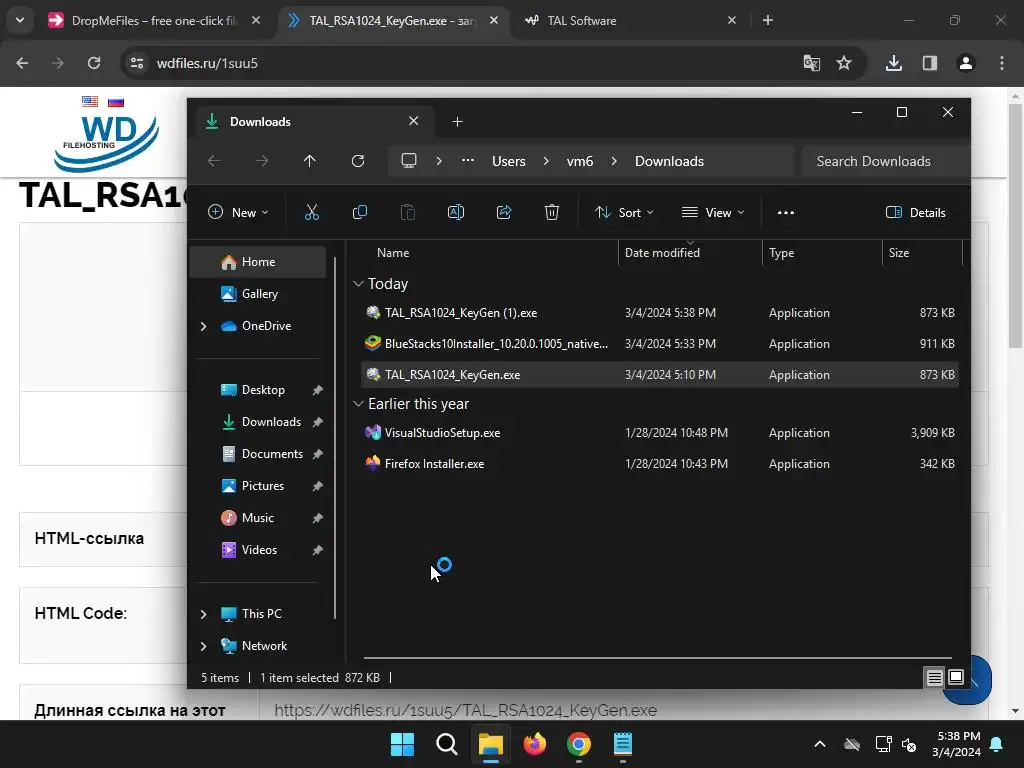Collapse the Today file group
Screen dimensions: 1024x768
coord(358,283)
